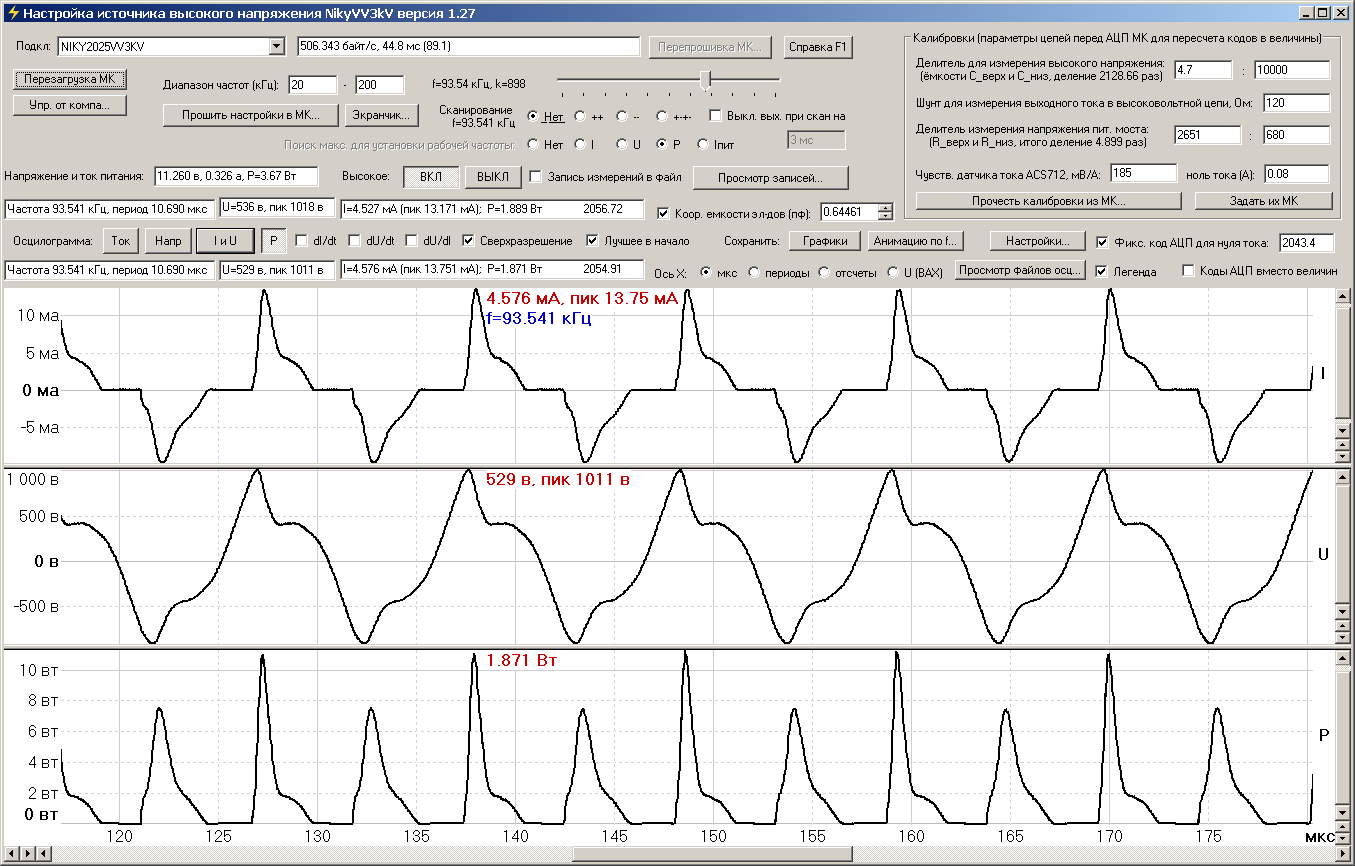Switch oscillogram to Напр view
1355x866 pixels.
click(167, 241)
